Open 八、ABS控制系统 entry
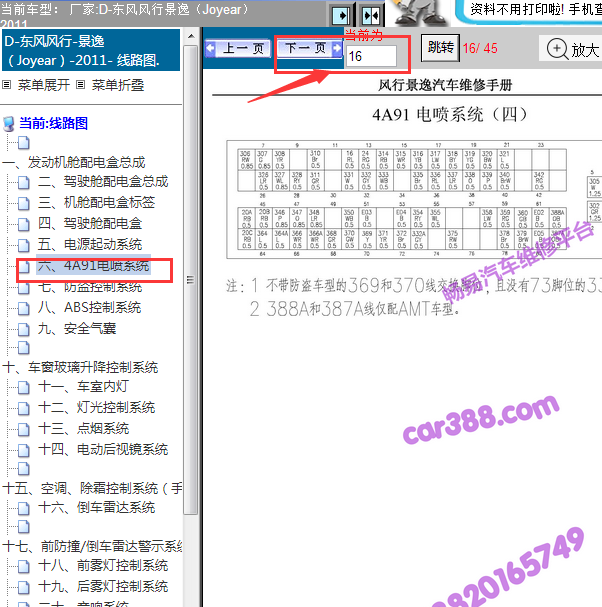 pyautogui.click(x=89, y=307)
